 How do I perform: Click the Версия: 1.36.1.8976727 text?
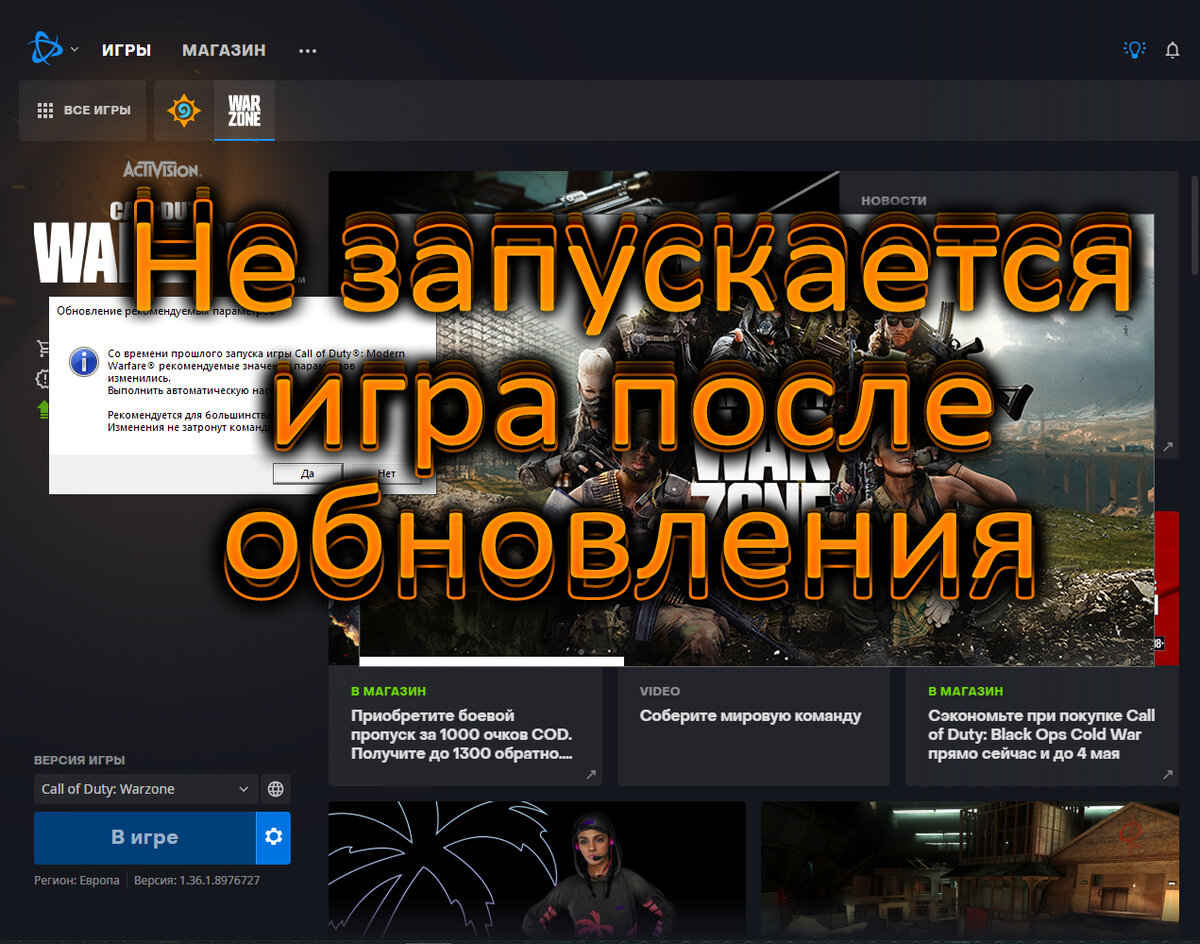coord(197,880)
